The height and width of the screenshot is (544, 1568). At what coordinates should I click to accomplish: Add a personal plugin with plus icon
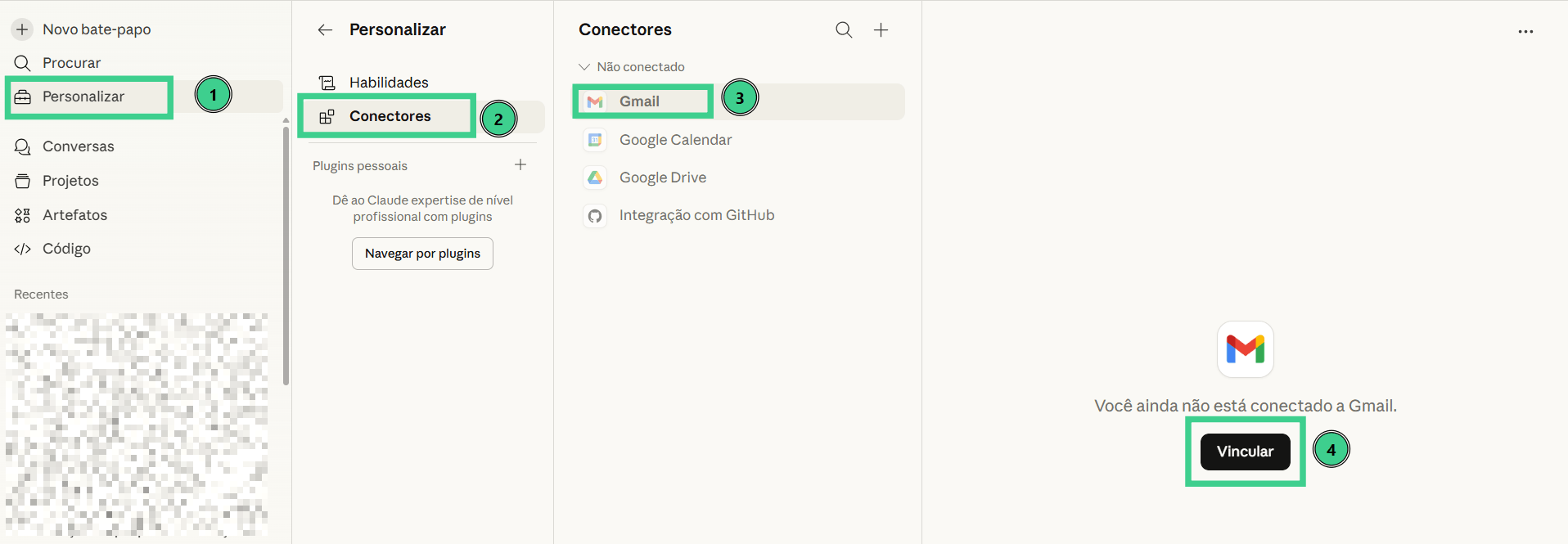pyautogui.click(x=520, y=165)
